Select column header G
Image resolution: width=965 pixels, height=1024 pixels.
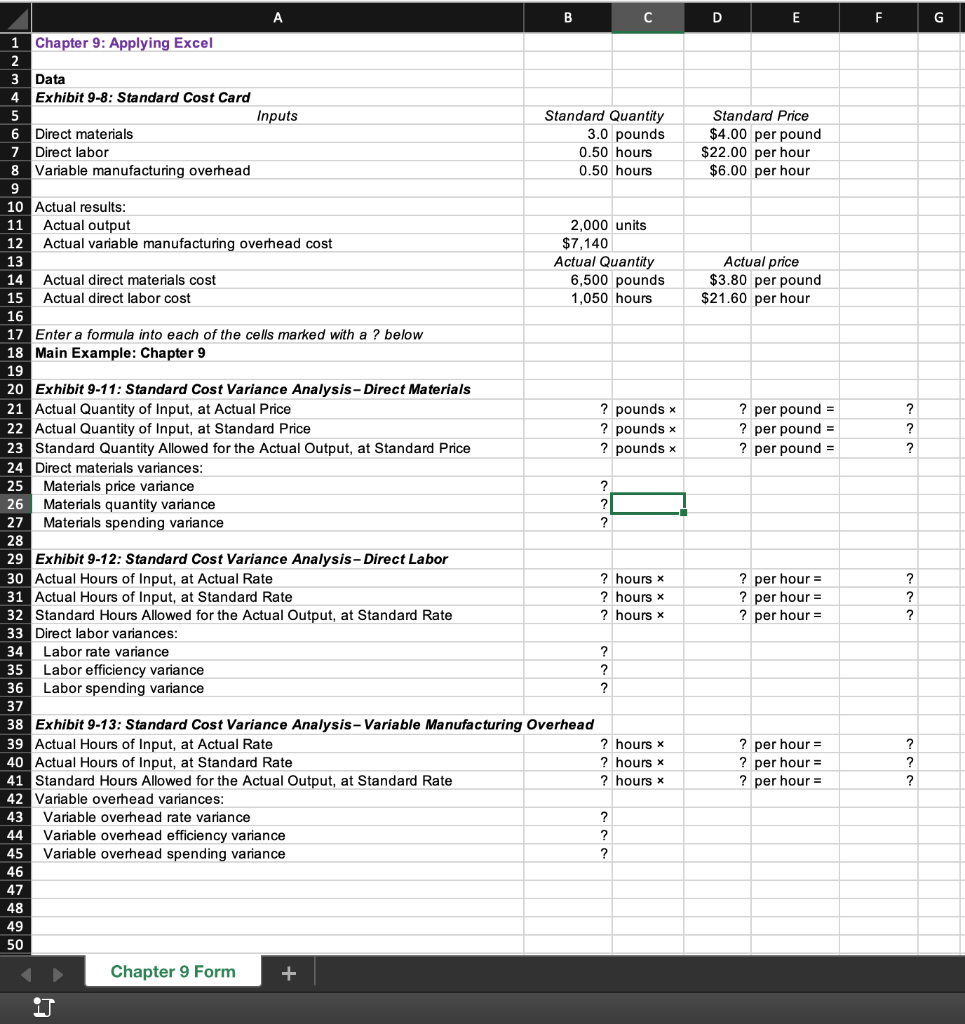tap(940, 17)
